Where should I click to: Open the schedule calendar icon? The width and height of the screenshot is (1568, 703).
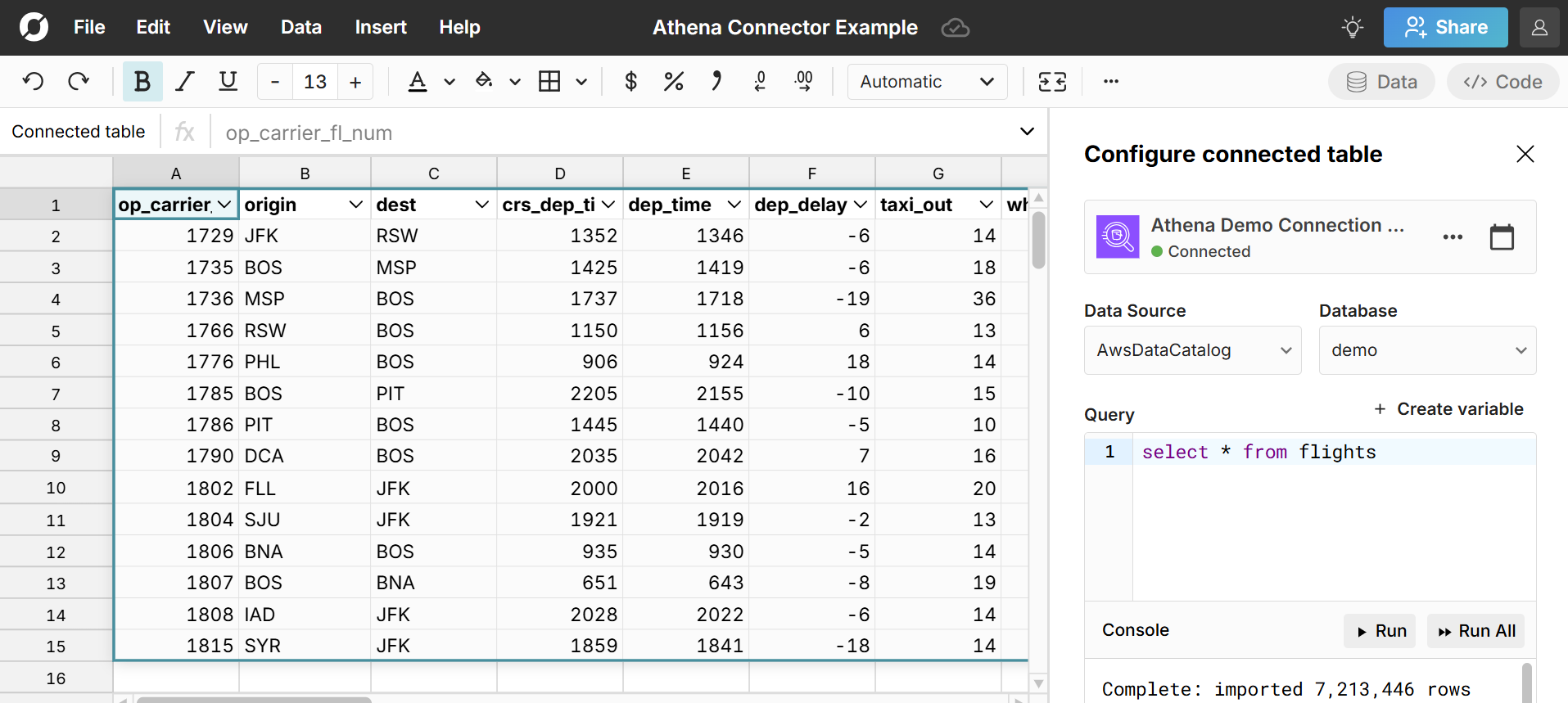[x=1502, y=237]
